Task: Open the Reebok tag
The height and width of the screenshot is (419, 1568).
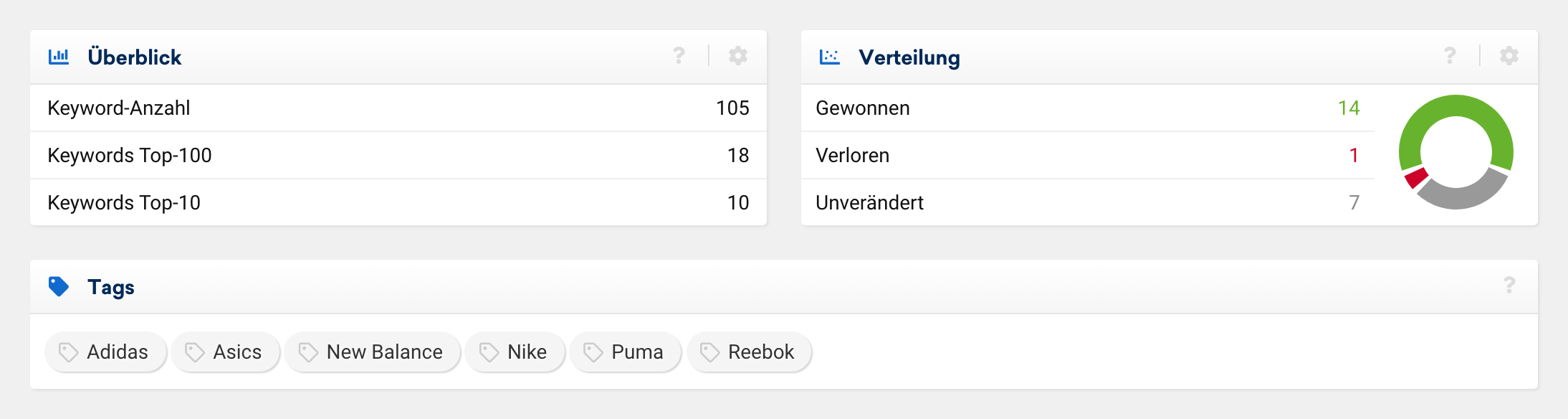Action: coord(749,352)
